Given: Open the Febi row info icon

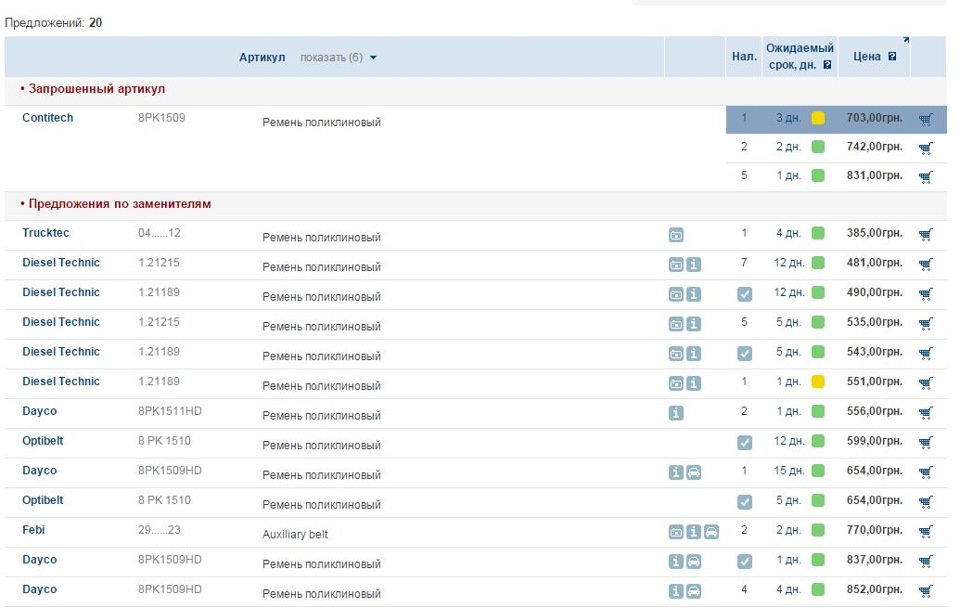Looking at the screenshot, I should (694, 532).
